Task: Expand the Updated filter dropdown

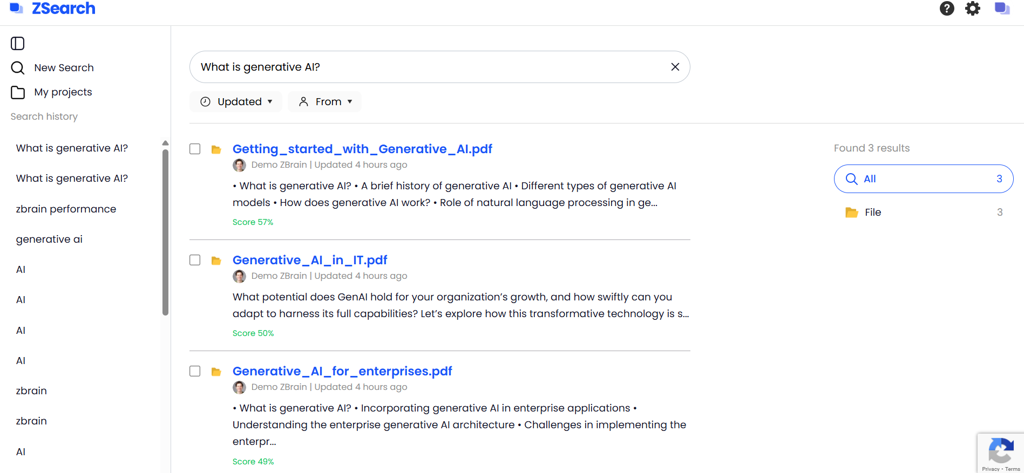Action: pyautogui.click(x=236, y=102)
